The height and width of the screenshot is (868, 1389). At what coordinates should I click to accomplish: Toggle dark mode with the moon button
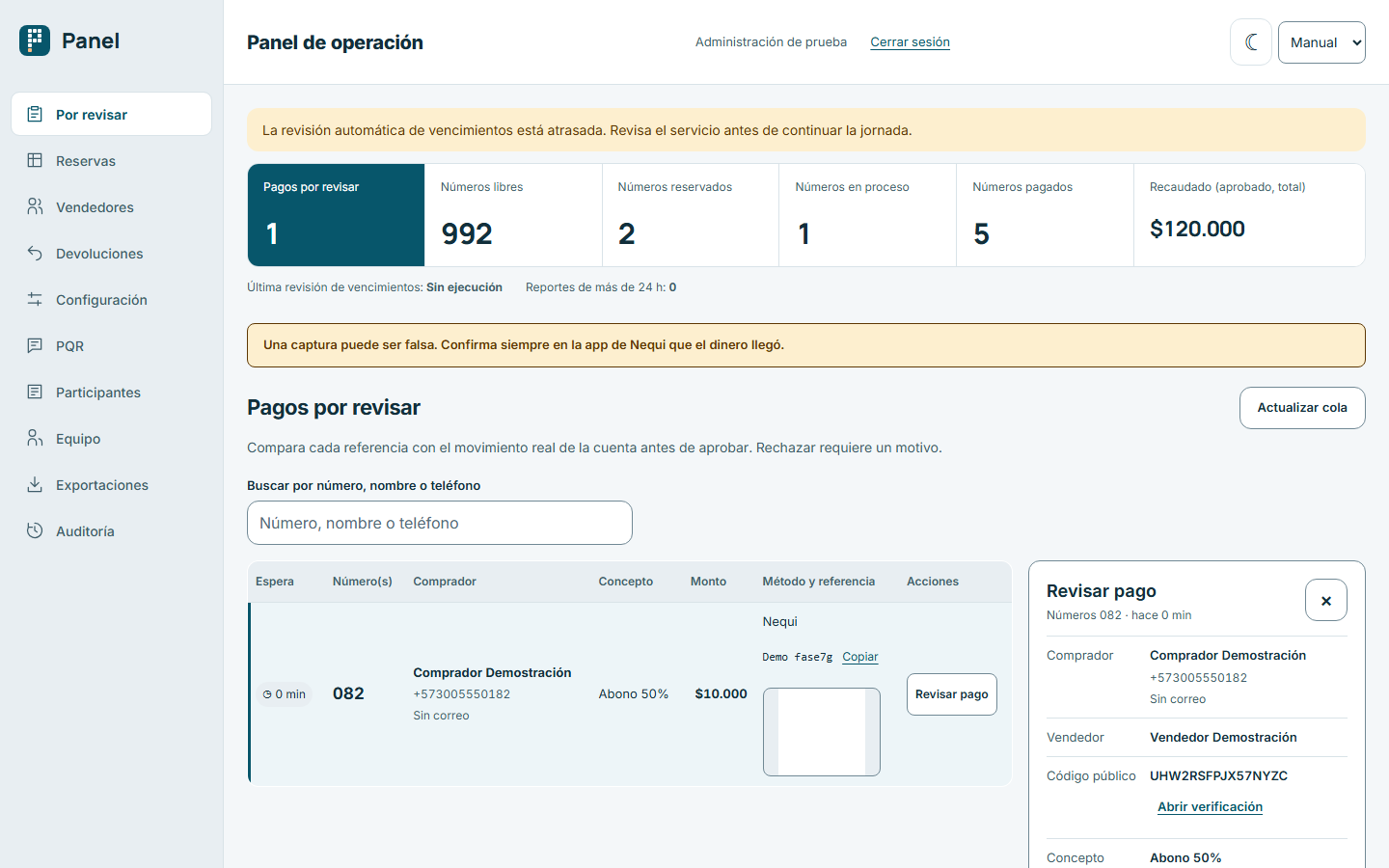(x=1251, y=42)
